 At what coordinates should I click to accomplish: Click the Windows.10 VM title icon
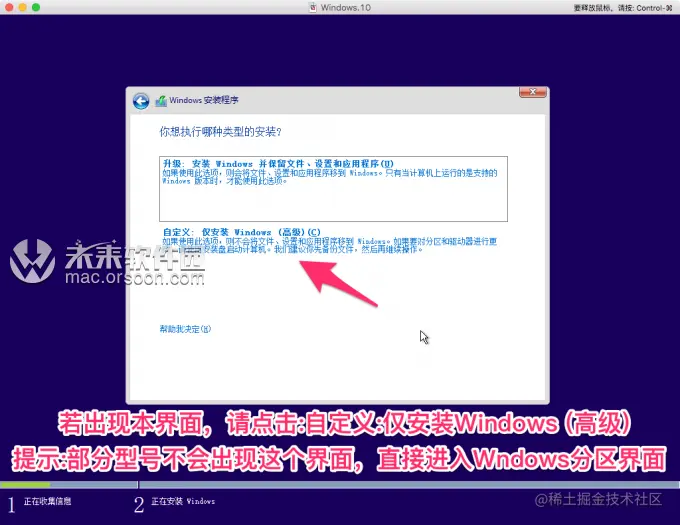(313, 7)
